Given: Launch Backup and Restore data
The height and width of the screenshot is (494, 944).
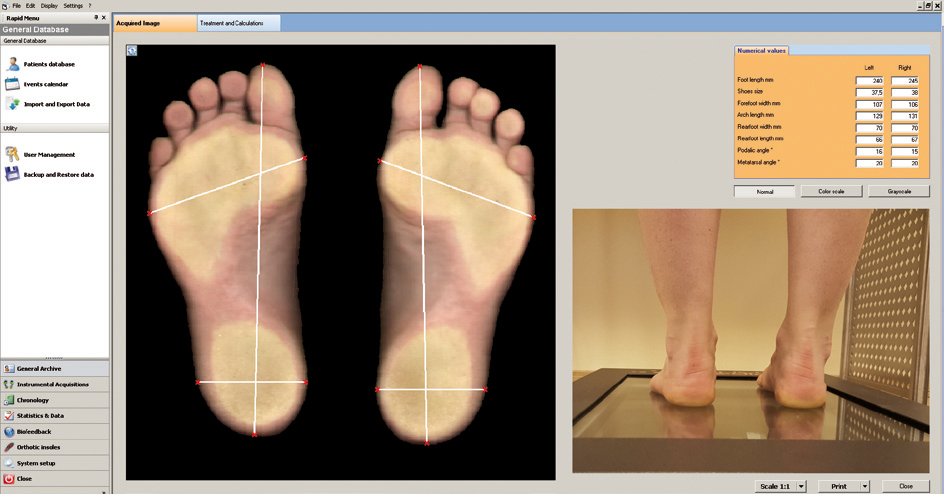Looking at the screenshot, I should (x=58, y=175).
